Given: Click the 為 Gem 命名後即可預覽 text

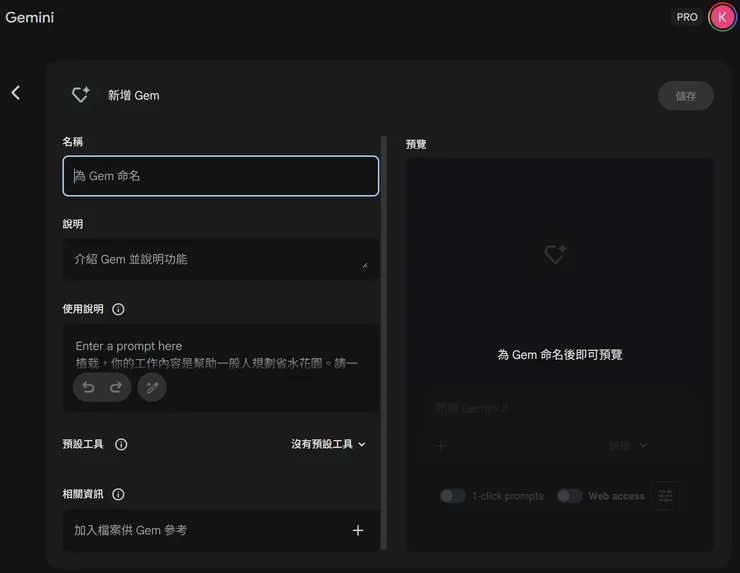Looking at the screenshot, I should [x=560, y=354].
